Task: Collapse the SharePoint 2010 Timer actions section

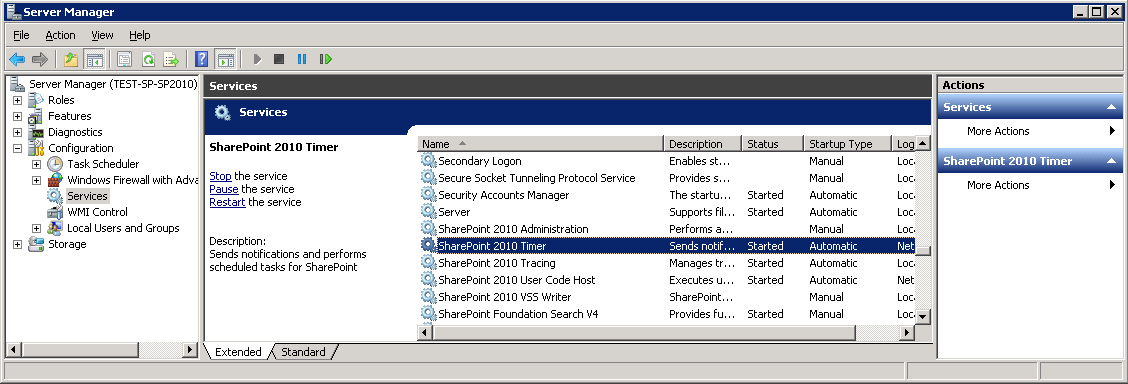Action: click(x=1111, y=161)
